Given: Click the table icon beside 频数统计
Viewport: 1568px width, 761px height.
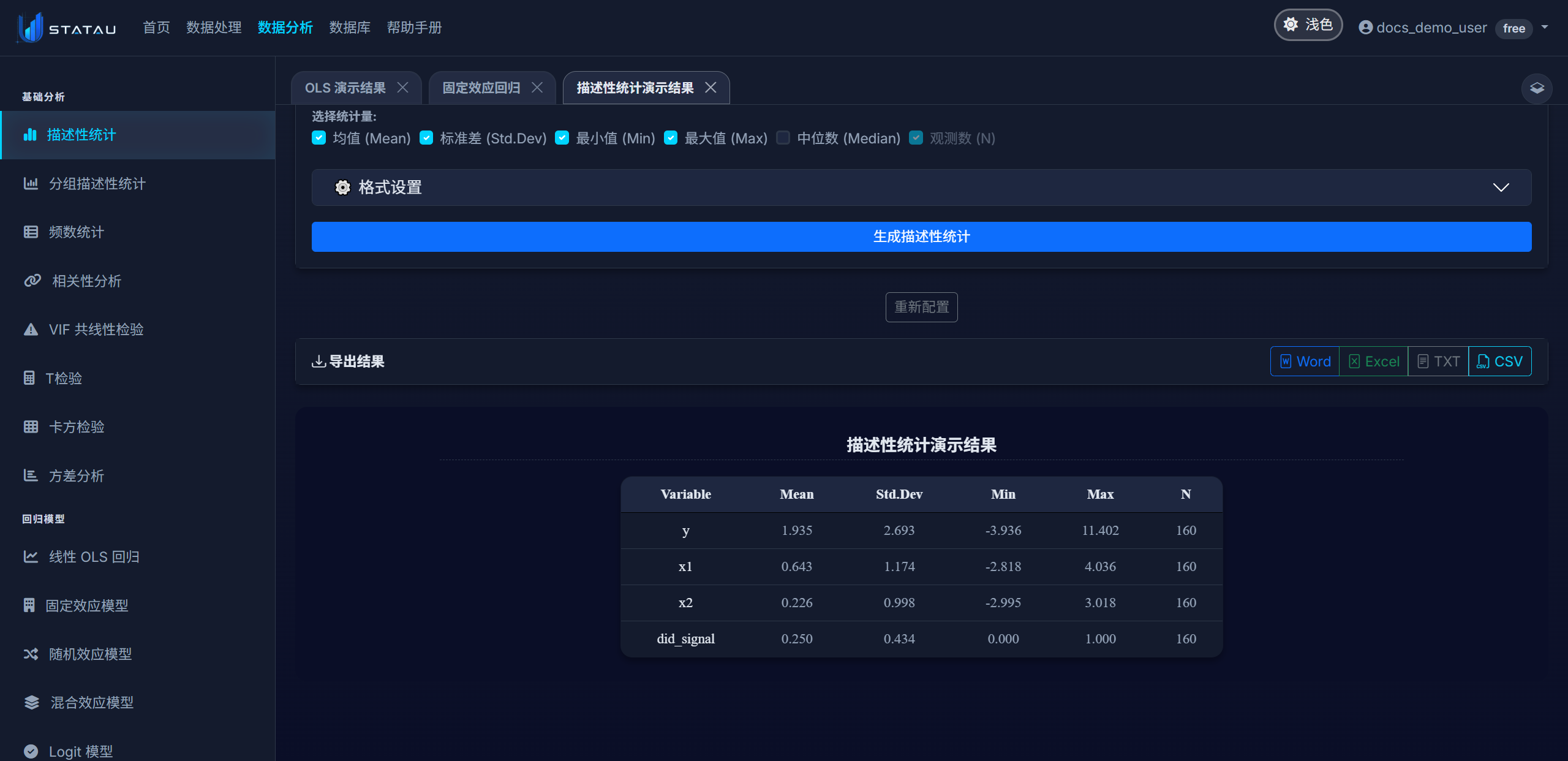Looking at the screenshot, I should [31, 232].
